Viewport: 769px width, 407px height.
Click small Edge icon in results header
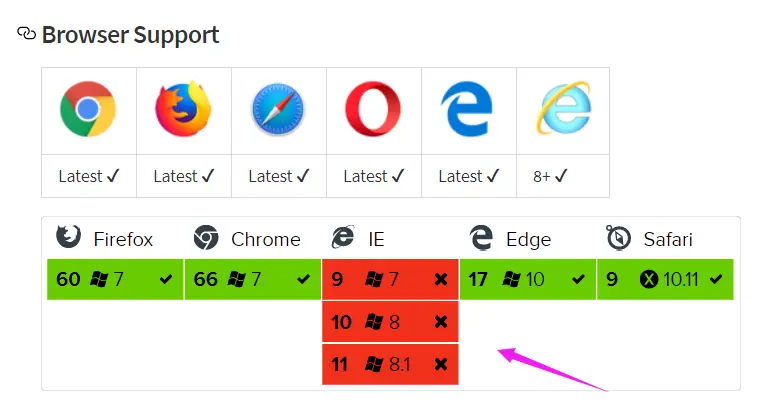[x=481, y=238]
